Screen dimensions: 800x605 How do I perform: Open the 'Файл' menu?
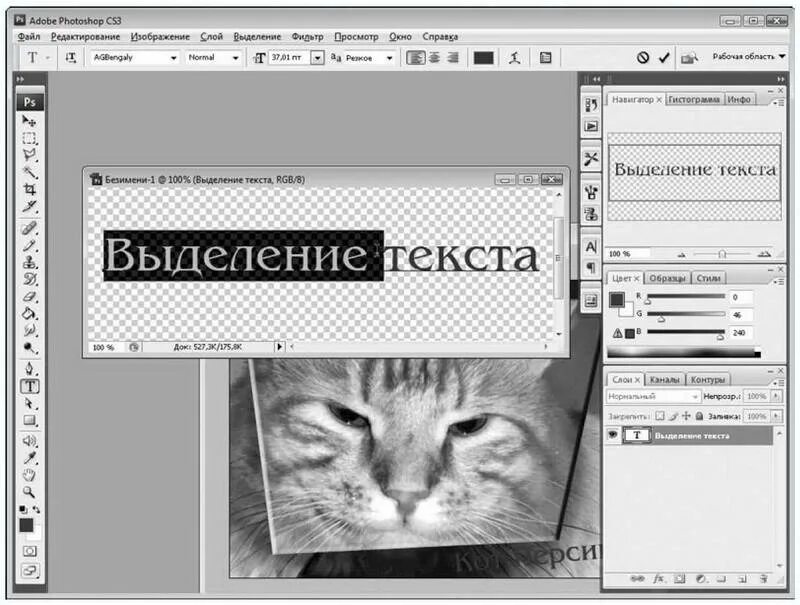point(29,37)
